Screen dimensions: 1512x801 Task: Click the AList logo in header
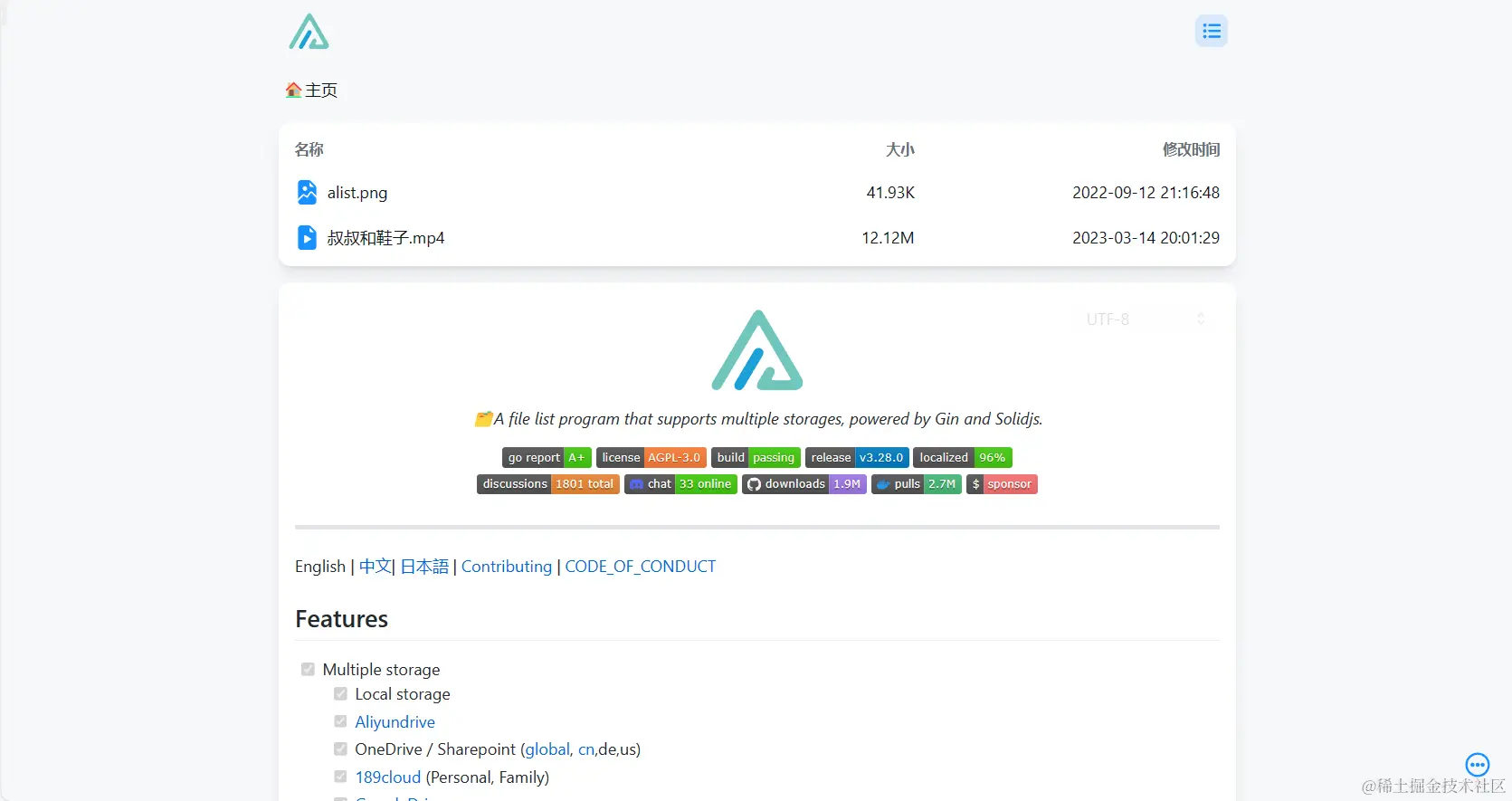(309, 32)
